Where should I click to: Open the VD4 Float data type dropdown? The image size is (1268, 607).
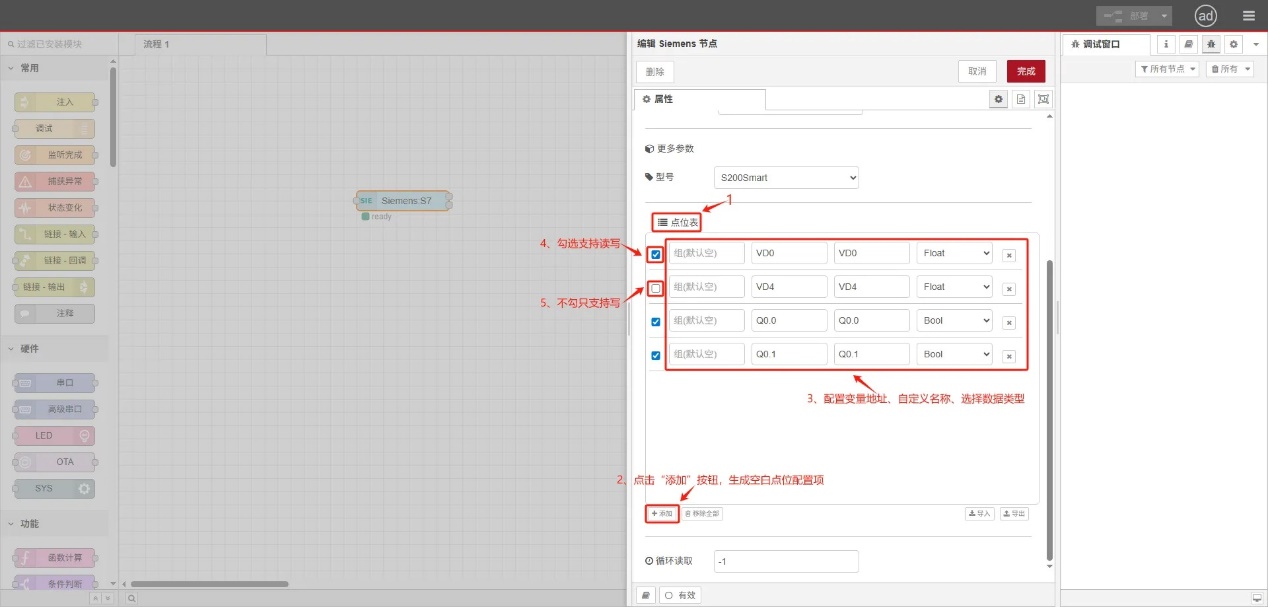tap(954, 287)
